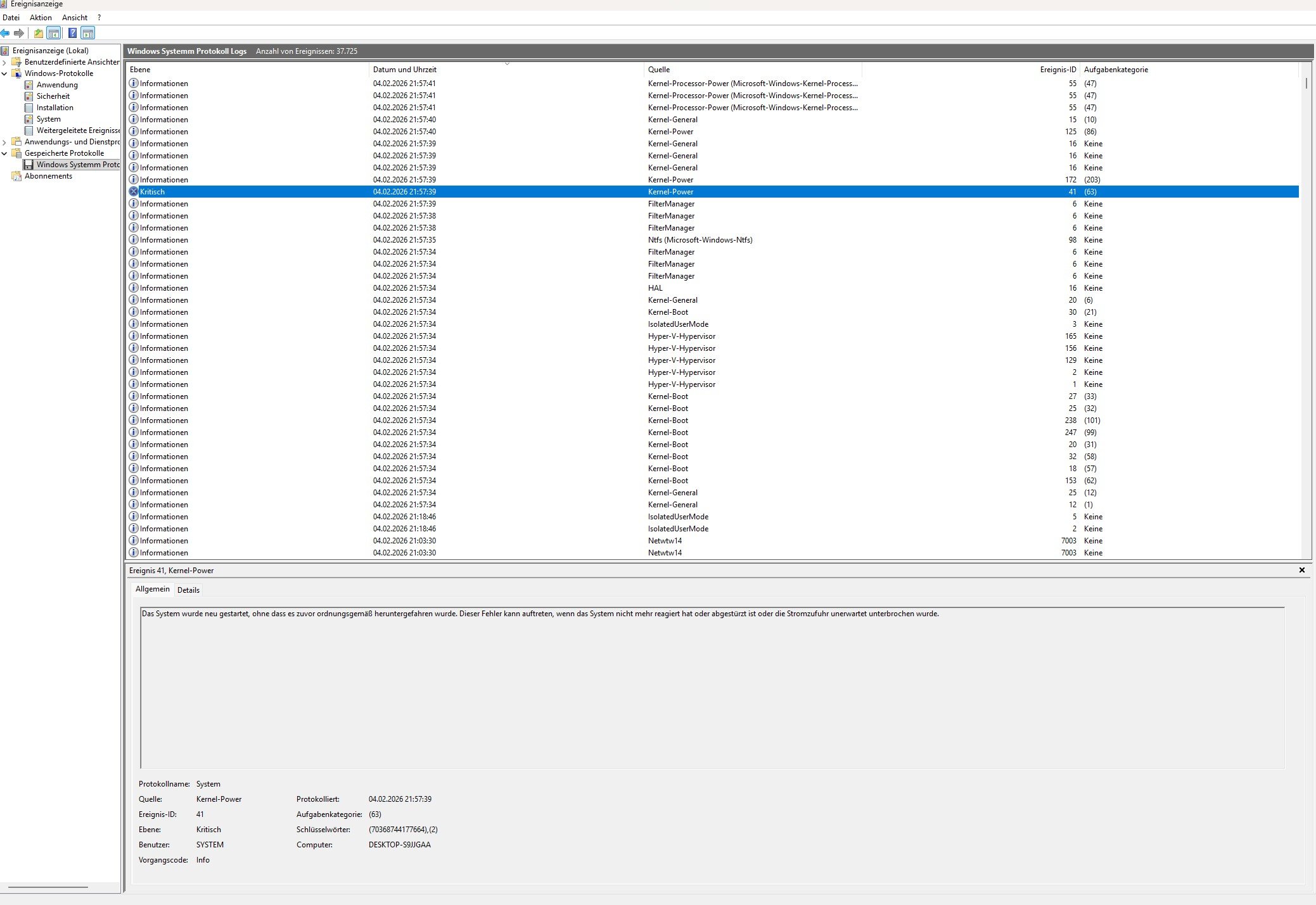Sort by the Ereignis-ID column header

pos(1057,70)
